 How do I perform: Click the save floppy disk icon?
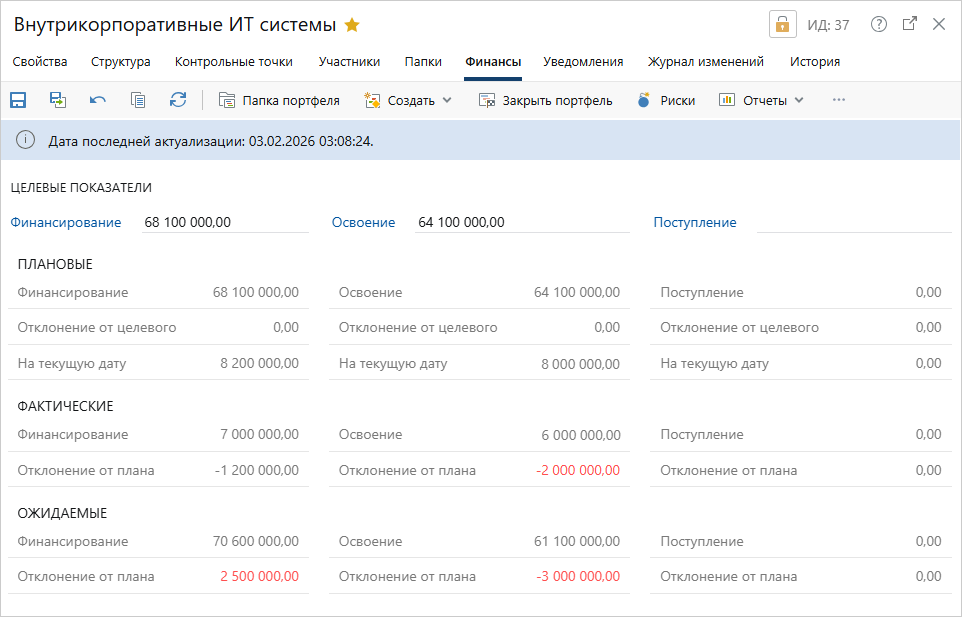coord(18,100)
